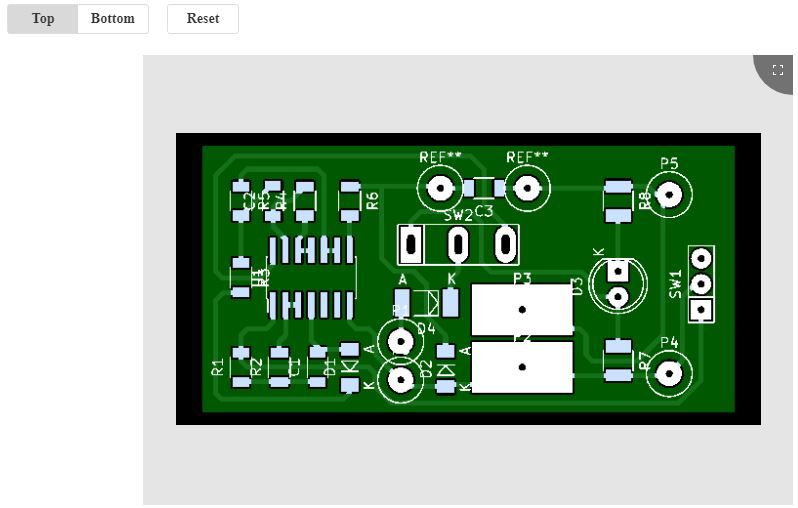Click the SW2 switch footprint
Image resolution: width=798 pixels, height=508 pixels.
tap(458, 244)
